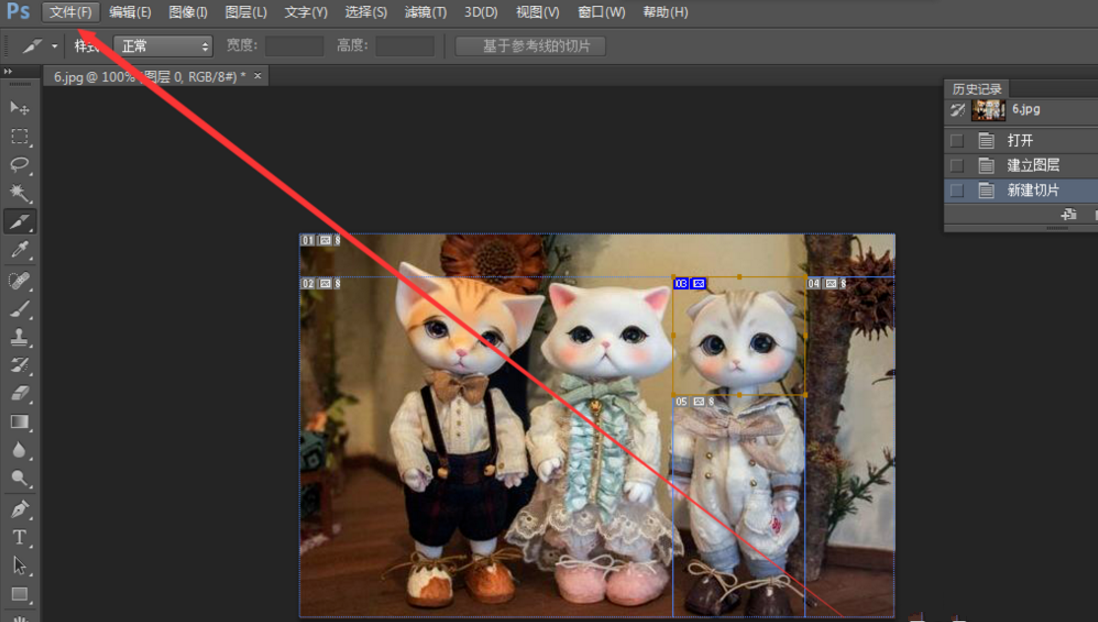Select the Rectangle shape tool

pos(19,594)
